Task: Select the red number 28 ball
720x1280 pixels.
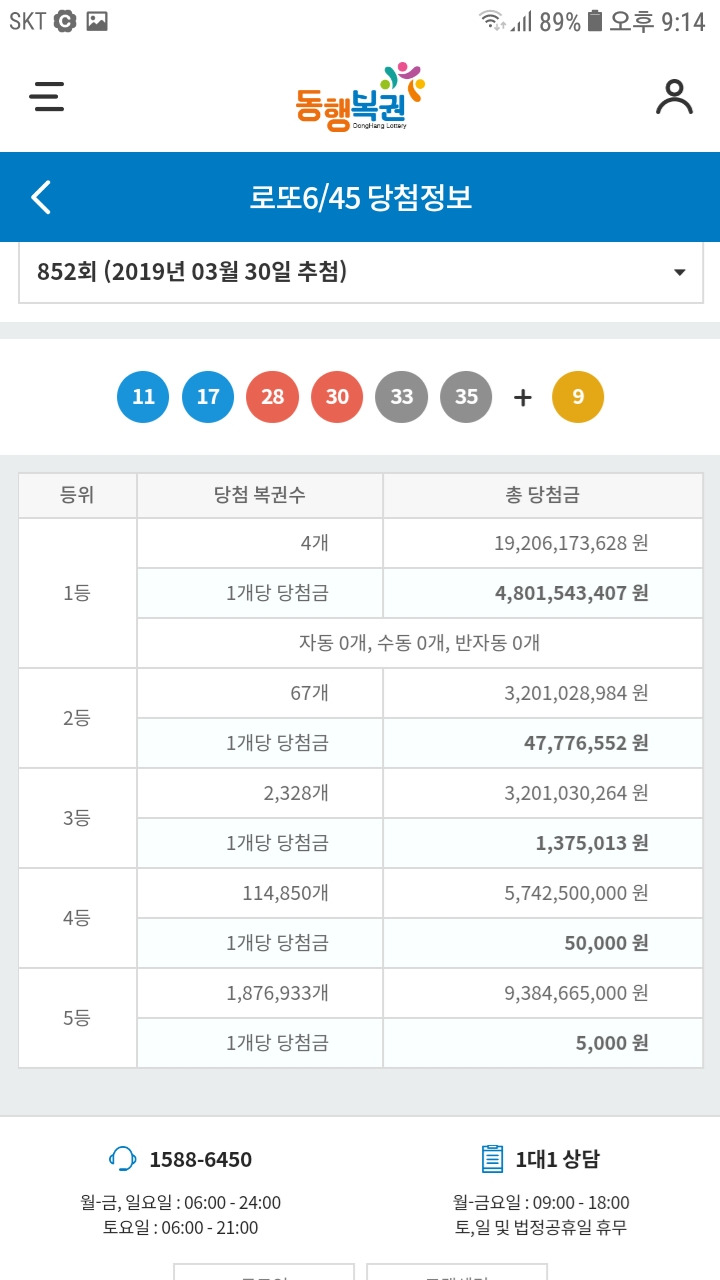Action: (273, 397)
